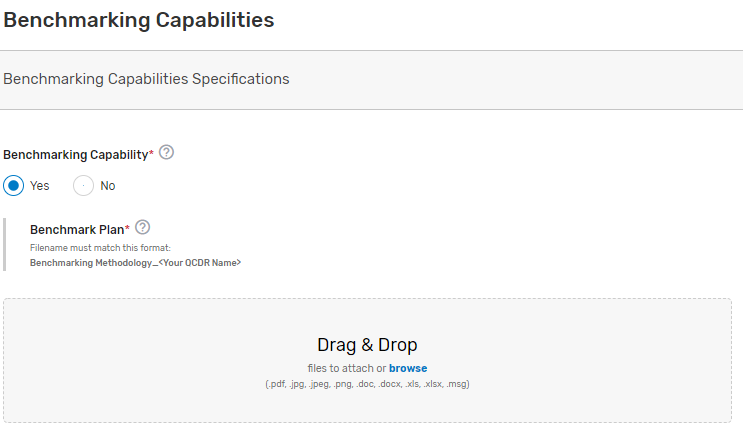Select the Yes radio button

[13, 185]
